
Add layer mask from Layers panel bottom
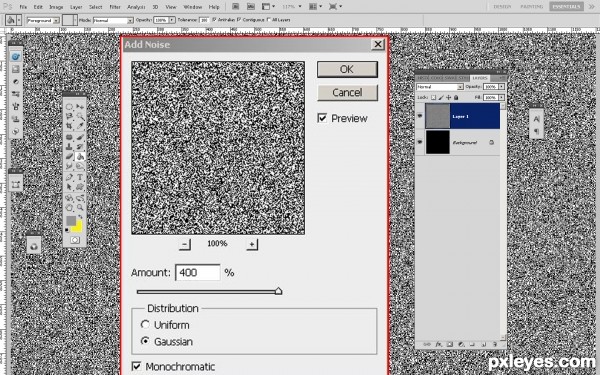coord(450,344)
